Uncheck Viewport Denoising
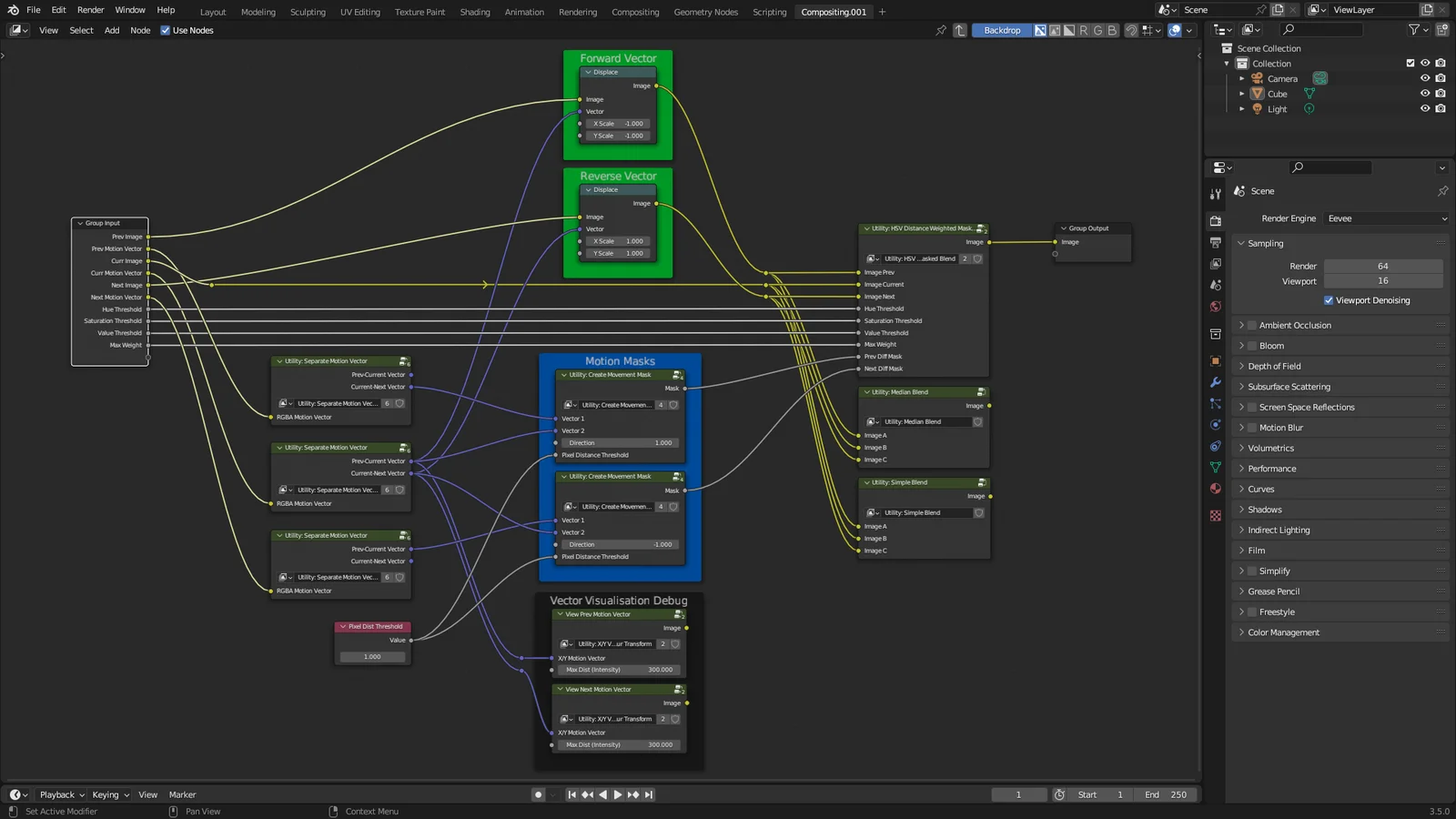Screen dimensions: 1456x819 pyautogui.click(x=1329, y=300)
